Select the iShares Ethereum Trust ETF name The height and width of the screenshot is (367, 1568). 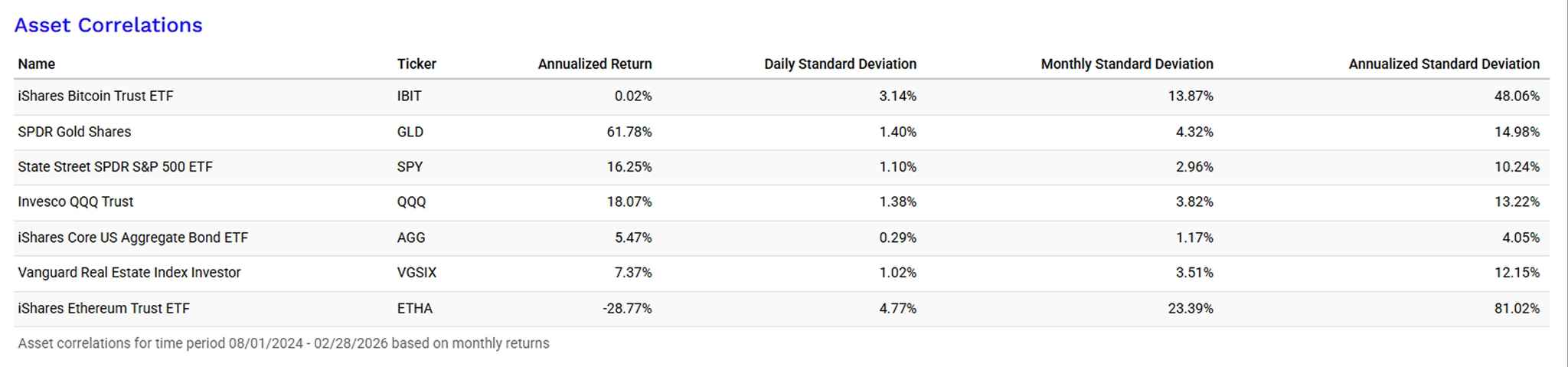point(103,309)
